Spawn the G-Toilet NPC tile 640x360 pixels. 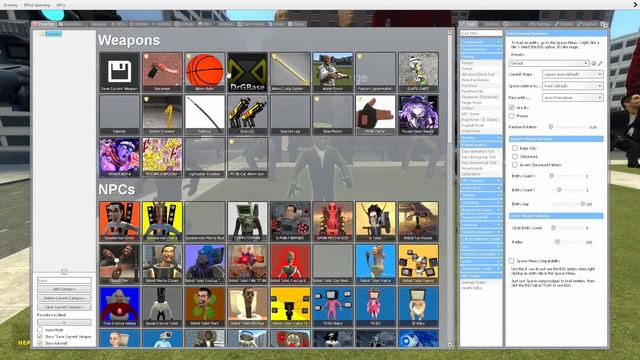point(376,221)
